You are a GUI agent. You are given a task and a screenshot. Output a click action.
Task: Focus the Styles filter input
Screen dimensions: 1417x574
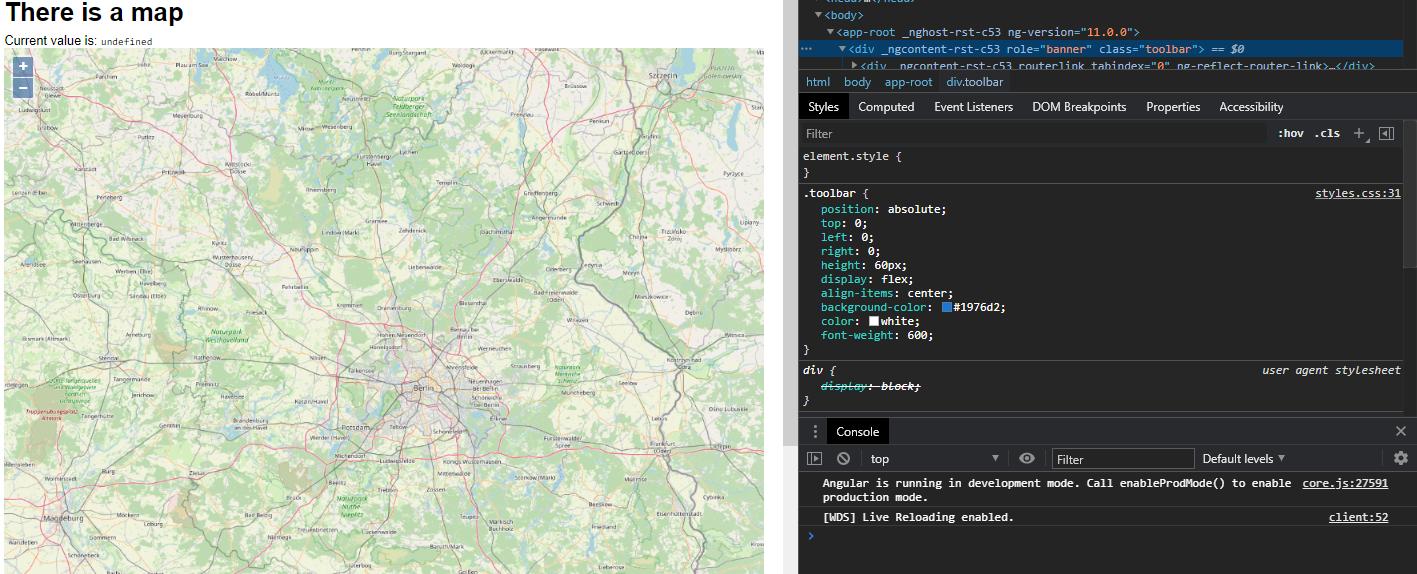coord(1032,133)
